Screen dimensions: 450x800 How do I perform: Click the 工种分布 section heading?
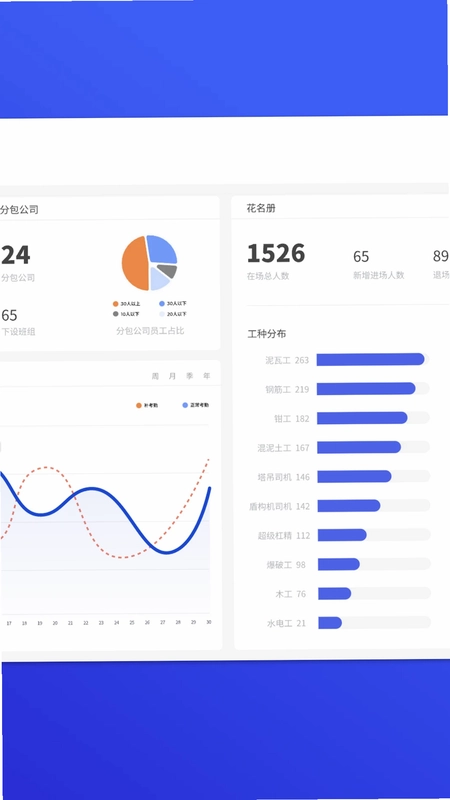click(x=267, y=334)
